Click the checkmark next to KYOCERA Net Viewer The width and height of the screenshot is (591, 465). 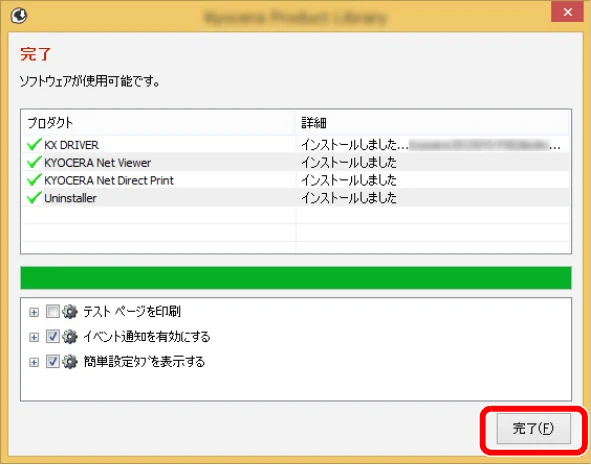(x=34, y=162)
